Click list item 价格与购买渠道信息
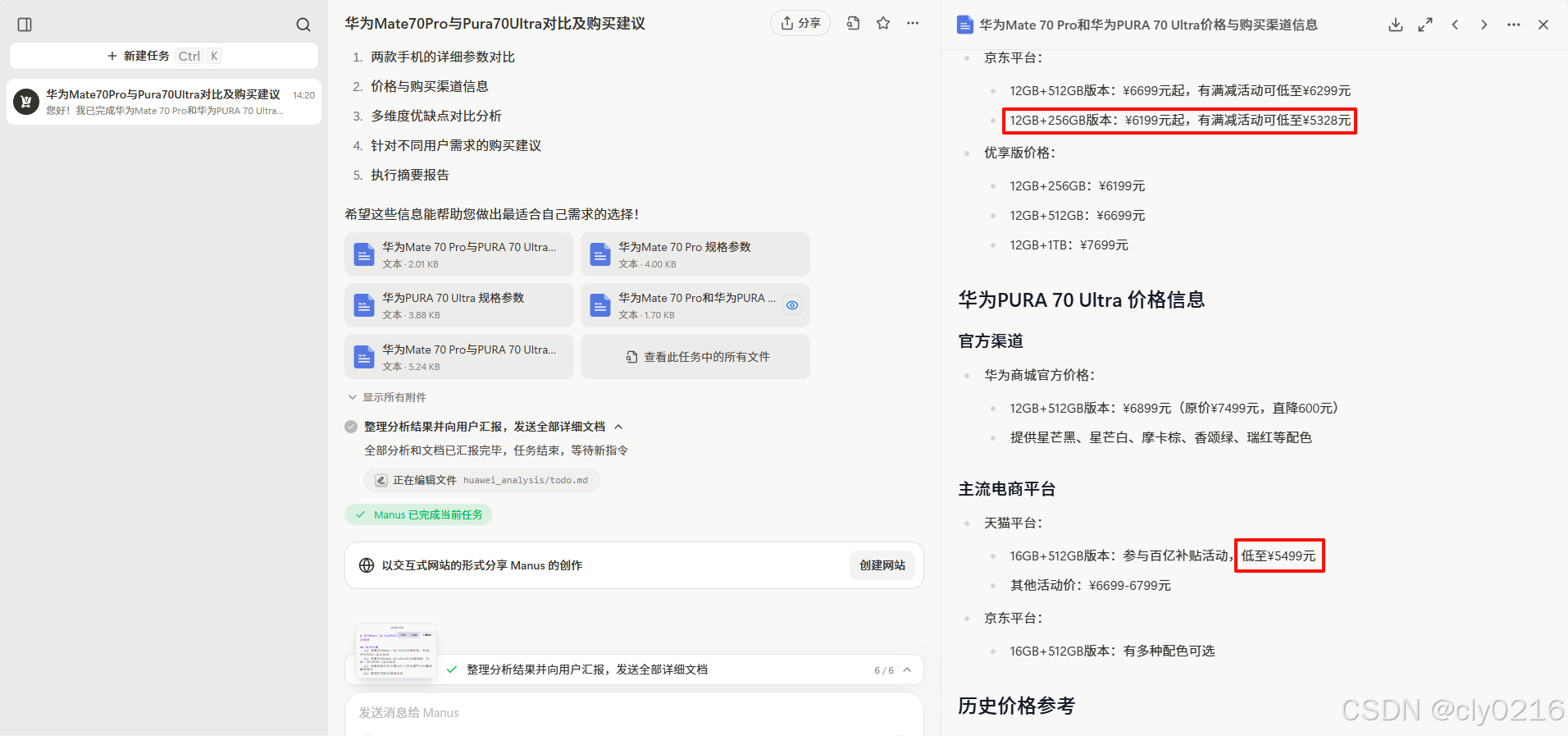This screenshot has height=736, width=1568. (x=430, y=86)
